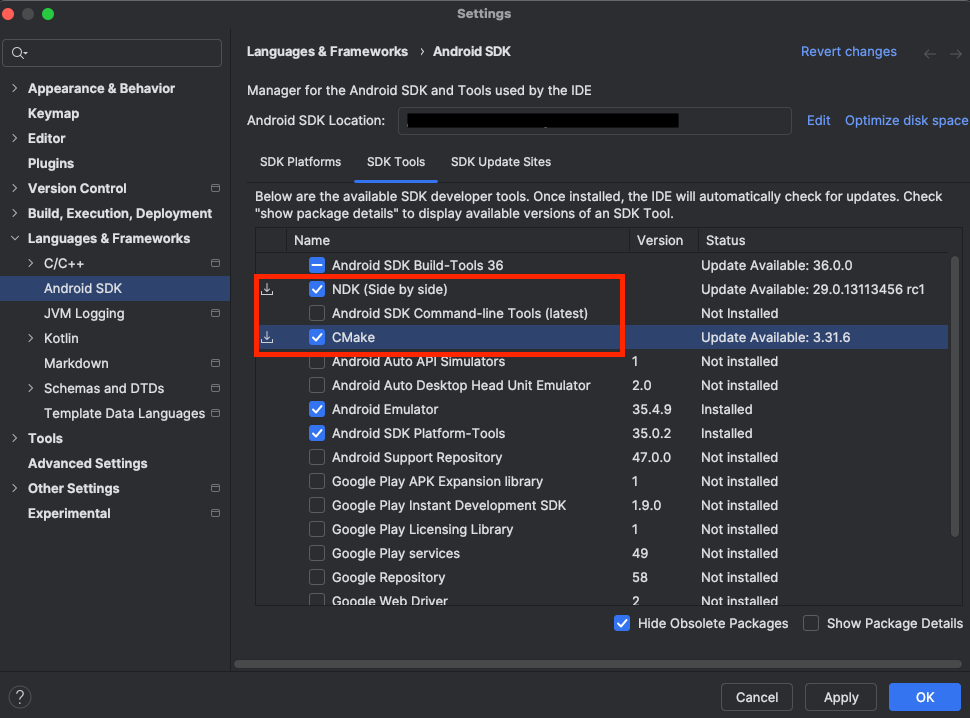Screen dimensions: 970x718
Task: Click Languages & Frameworks breadcrumb
Action: tap(327, 52)
